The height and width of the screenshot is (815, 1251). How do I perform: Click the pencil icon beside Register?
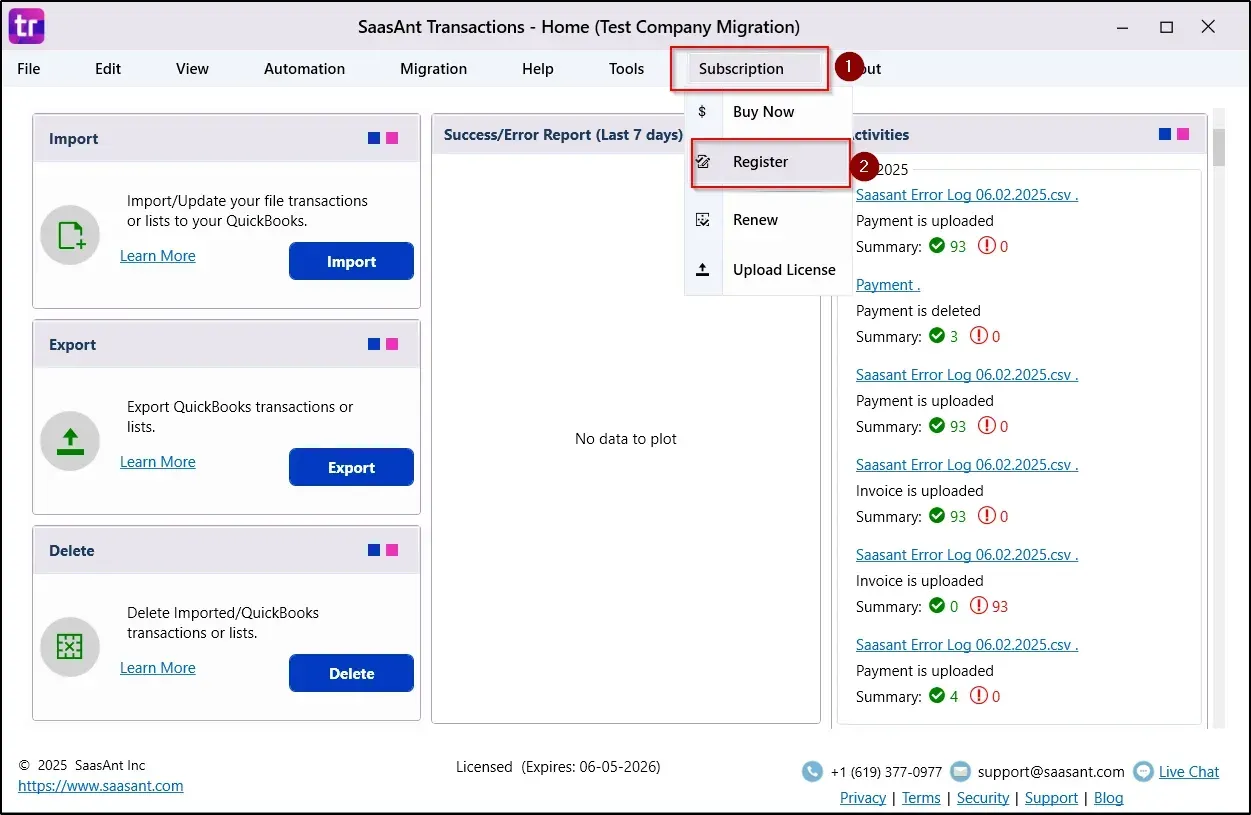(703, 162)
